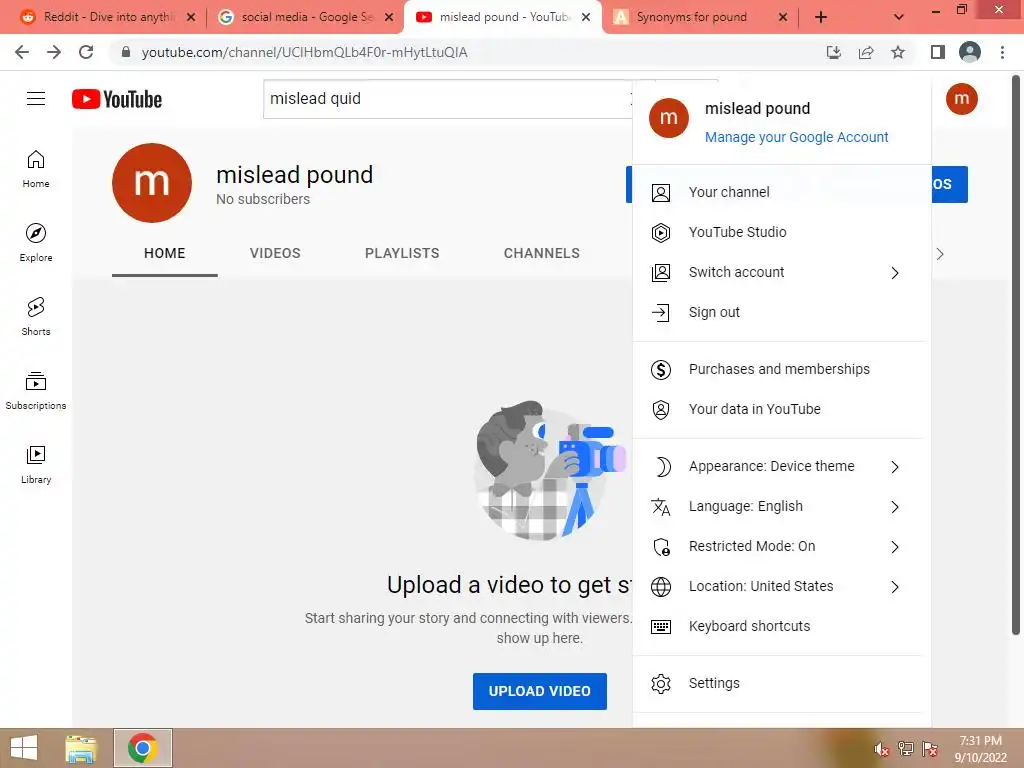Expand the Appearance submenu arrow

(x=895, y=467)
